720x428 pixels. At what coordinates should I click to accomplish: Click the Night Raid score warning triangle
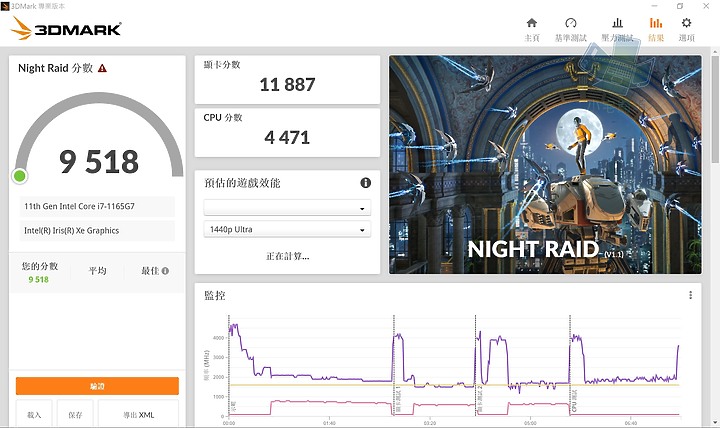(x=102, y=68)
